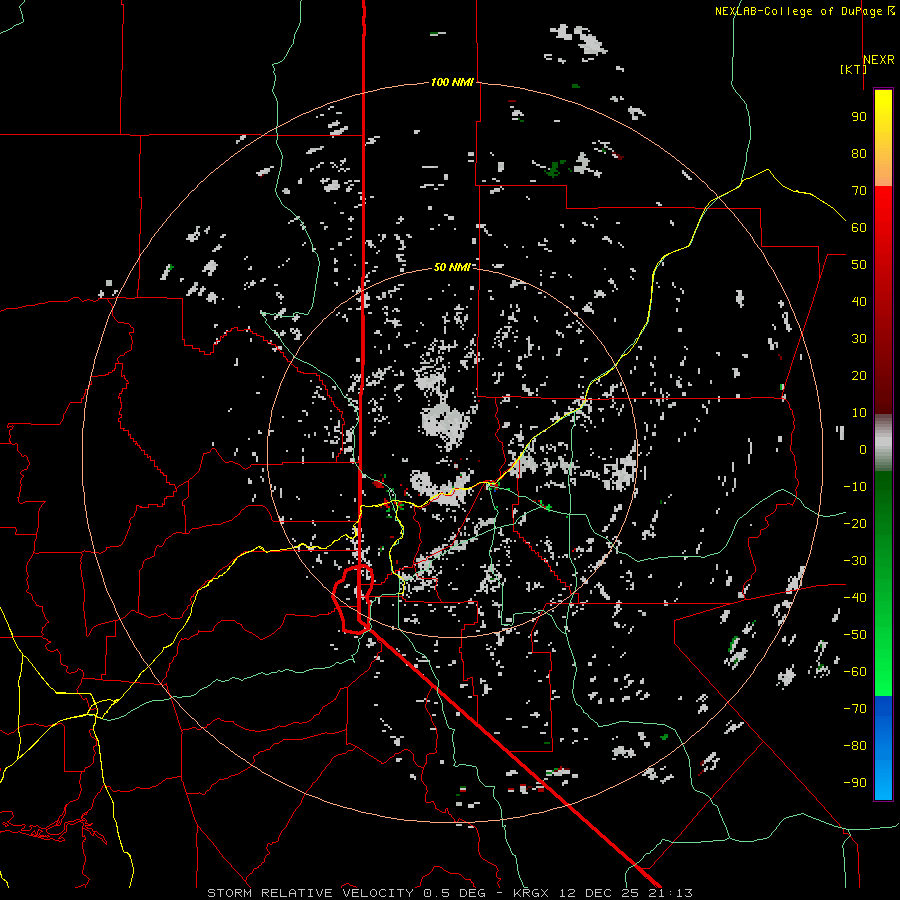Click the 40 value on velocity scale
This screenshot has height=900, width=900.
click(x=859, y=301)
